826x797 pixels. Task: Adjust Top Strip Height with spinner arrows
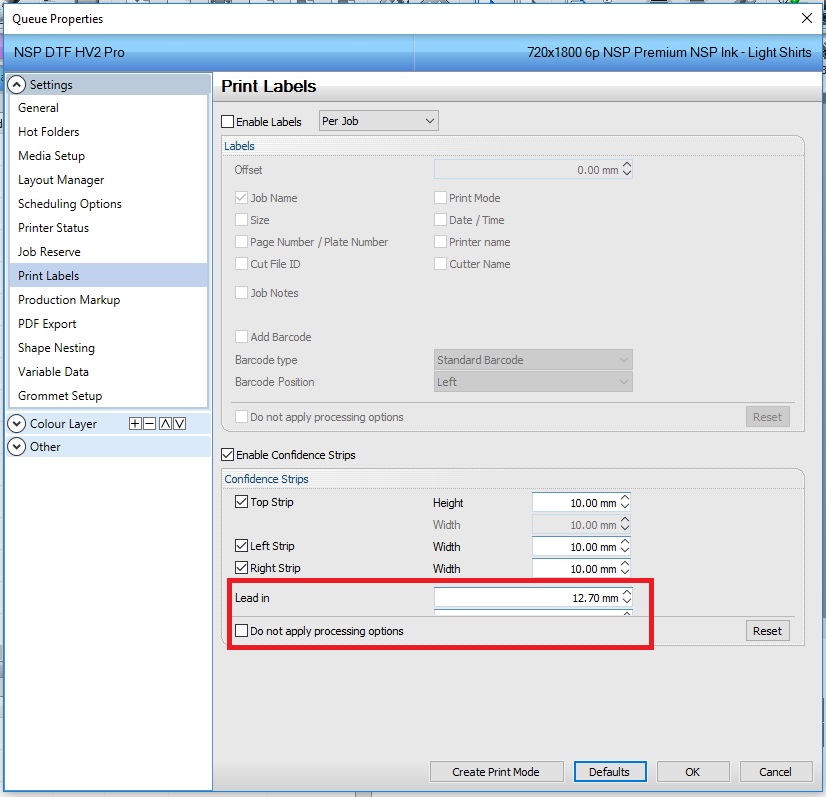(625, 503)
